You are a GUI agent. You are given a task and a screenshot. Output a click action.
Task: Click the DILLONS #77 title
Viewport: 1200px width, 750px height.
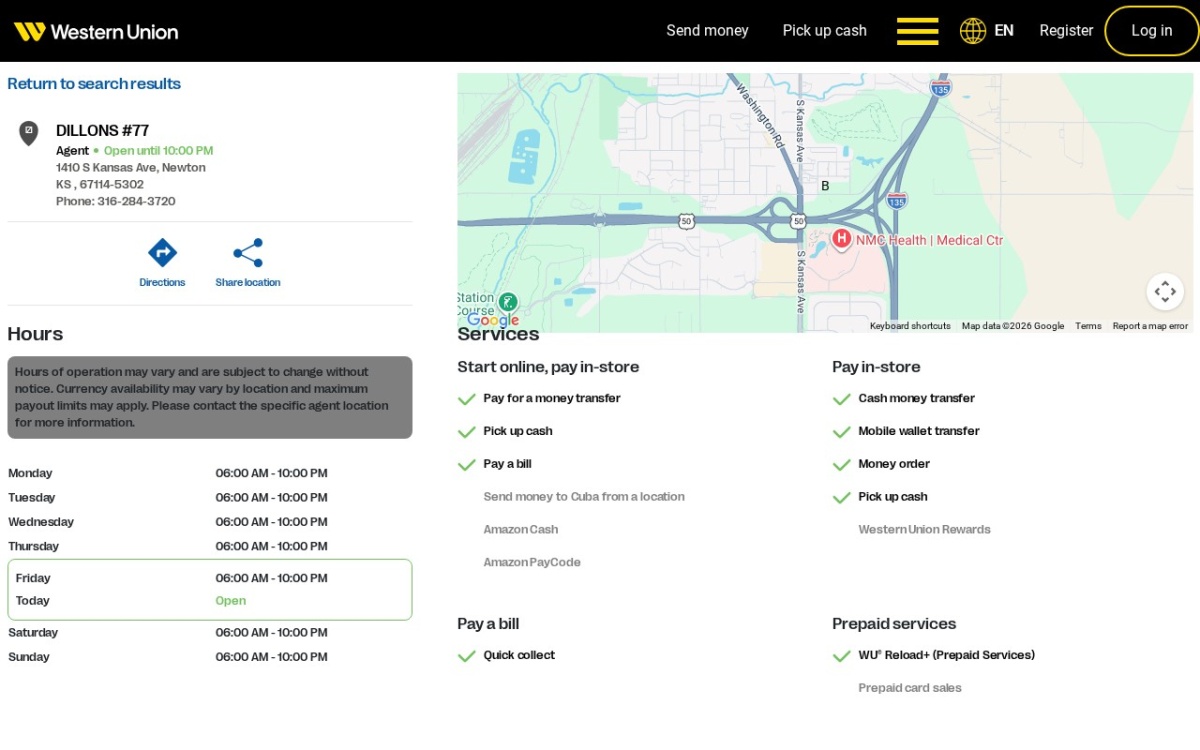click(x=102, y=131)
